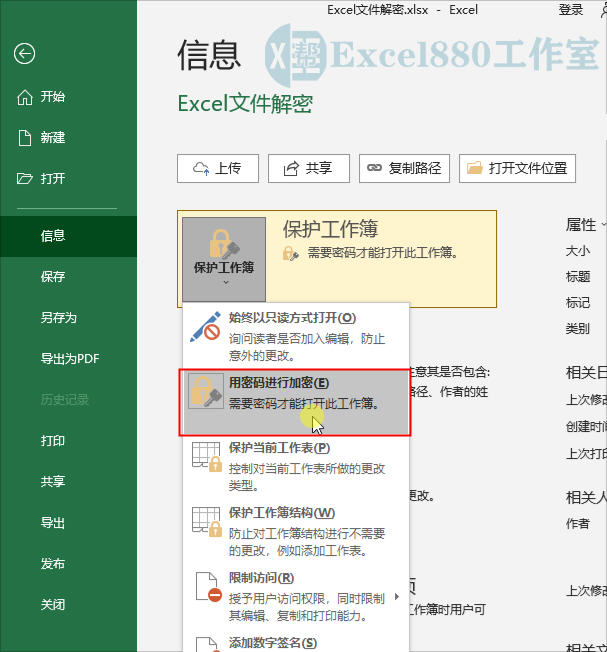Click 发布 in the sidebar
607x652 pixels.
tap(68, 563)
